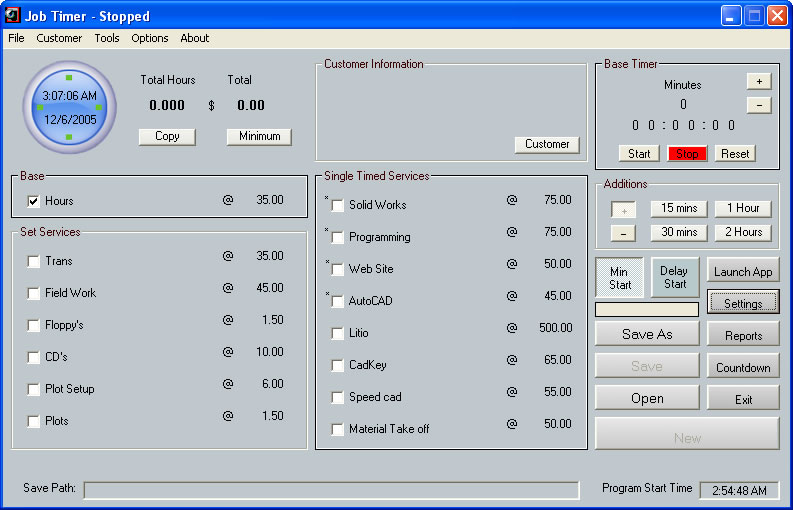The image size is (793, 510).
Task: Click the Litio rate 500.00
Action: tap(555, 328)
